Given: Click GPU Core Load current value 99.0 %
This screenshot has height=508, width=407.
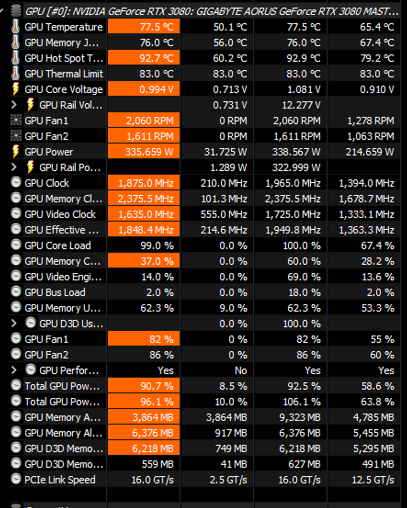Looking at the screenshot, I should [x=157, y=246].
